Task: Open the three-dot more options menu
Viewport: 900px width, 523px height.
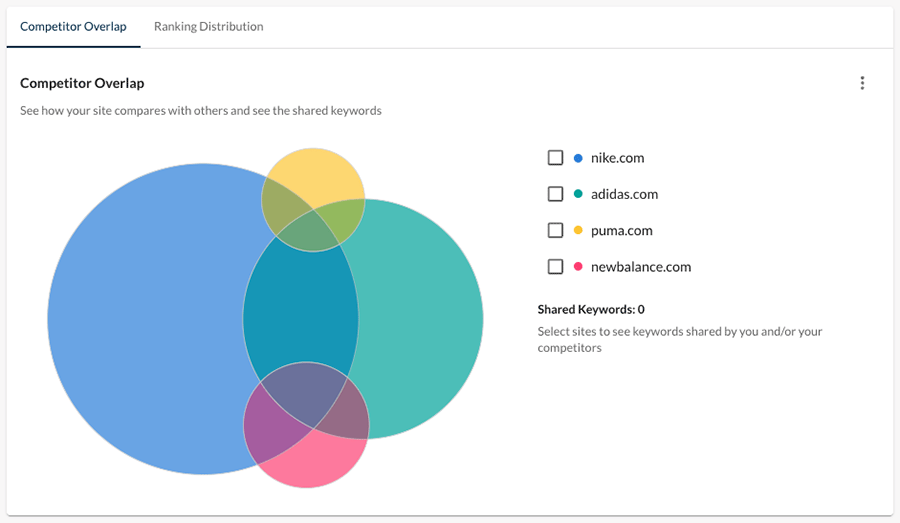Action: [862, 83]
